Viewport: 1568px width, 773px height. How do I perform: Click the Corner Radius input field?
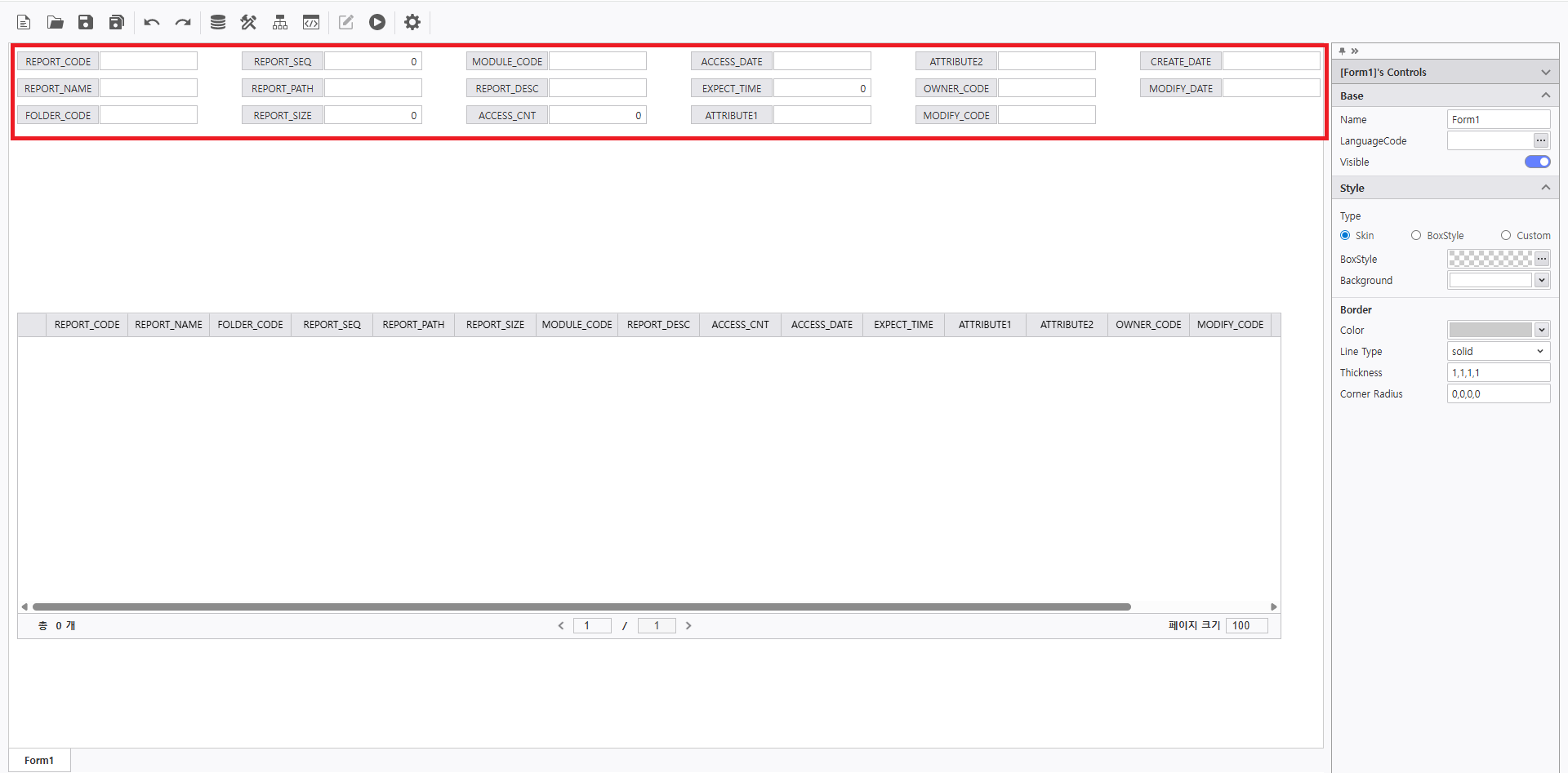coord(1498,393)
